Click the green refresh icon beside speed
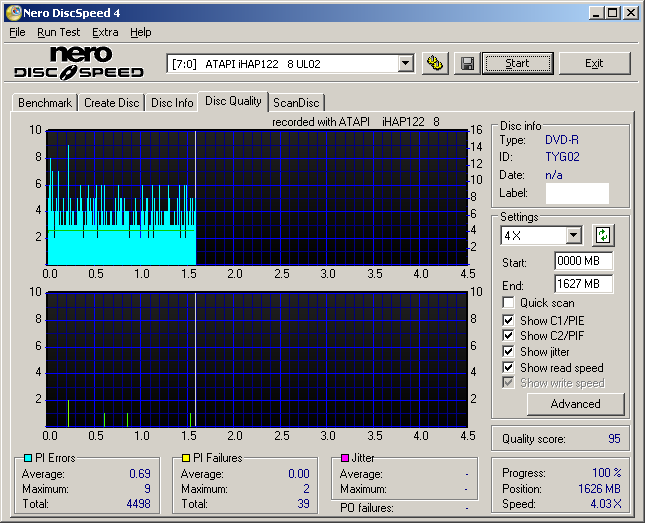Image resolution: width=645 pixels, height=523 pixels. [602, 236]
